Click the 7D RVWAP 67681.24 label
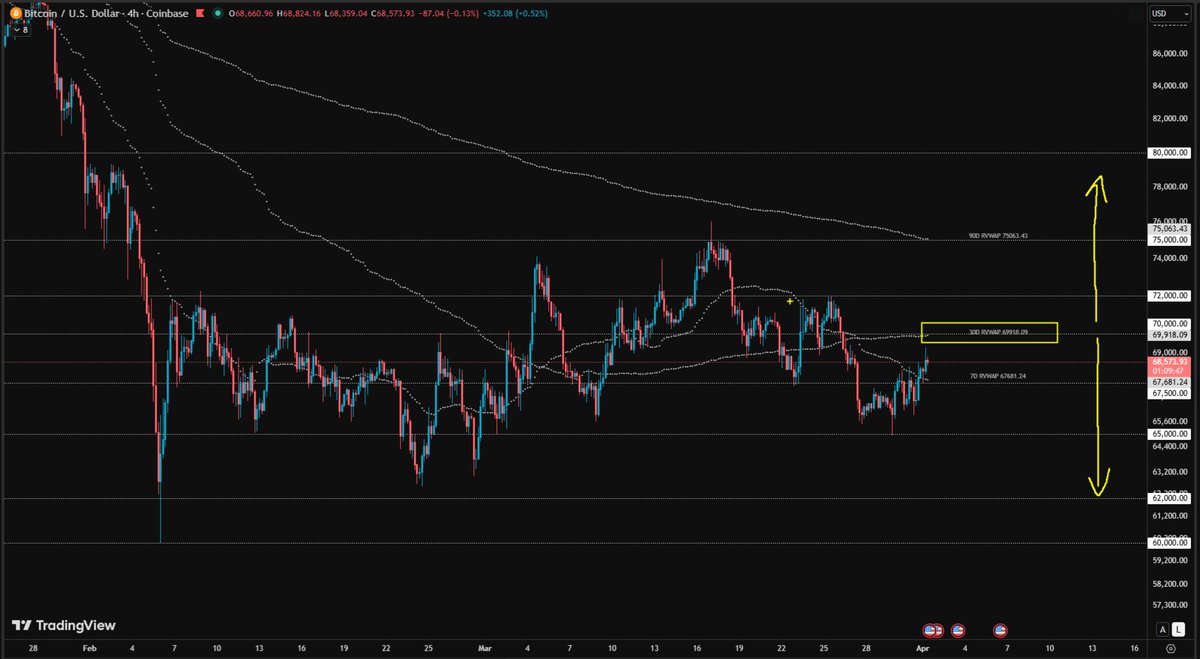 tap(999, 376)
